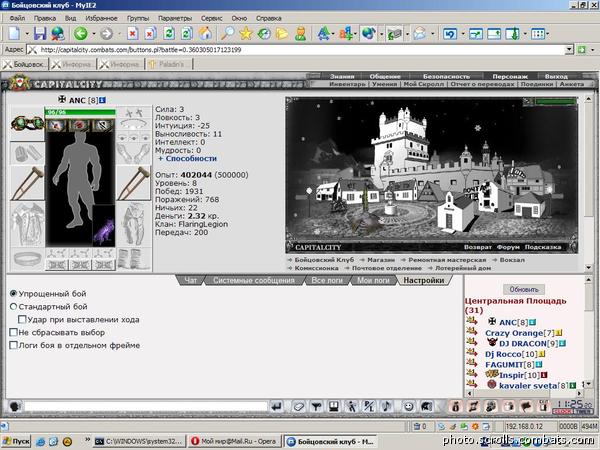Toggle Логи боя в отдельном фрейме checkbox
Screen dimensions: 600x450
[x=13, y=345]
